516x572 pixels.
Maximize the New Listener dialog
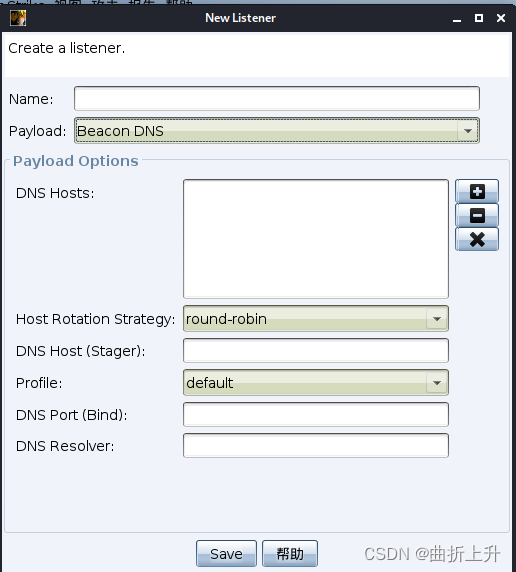(479, 18)
